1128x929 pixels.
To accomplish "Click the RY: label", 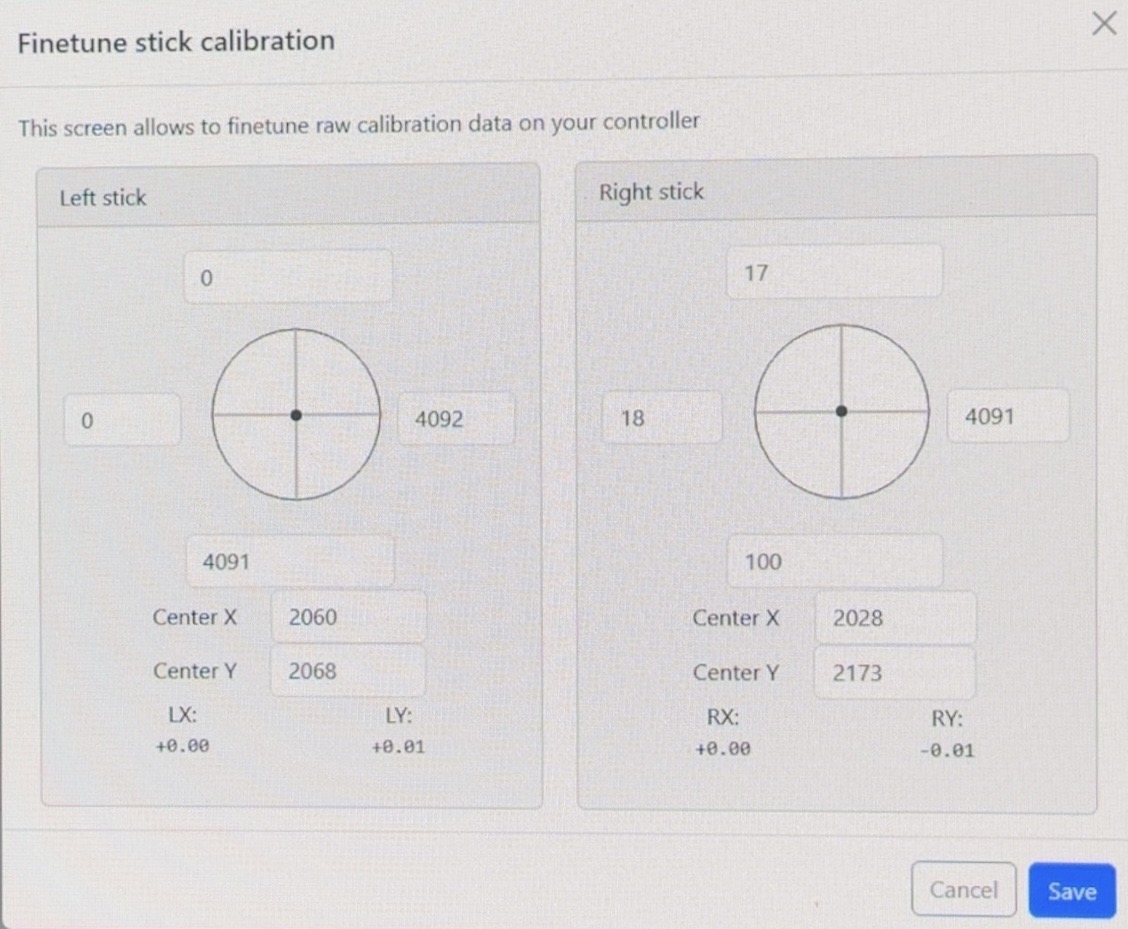I will [x=947, y=718].
